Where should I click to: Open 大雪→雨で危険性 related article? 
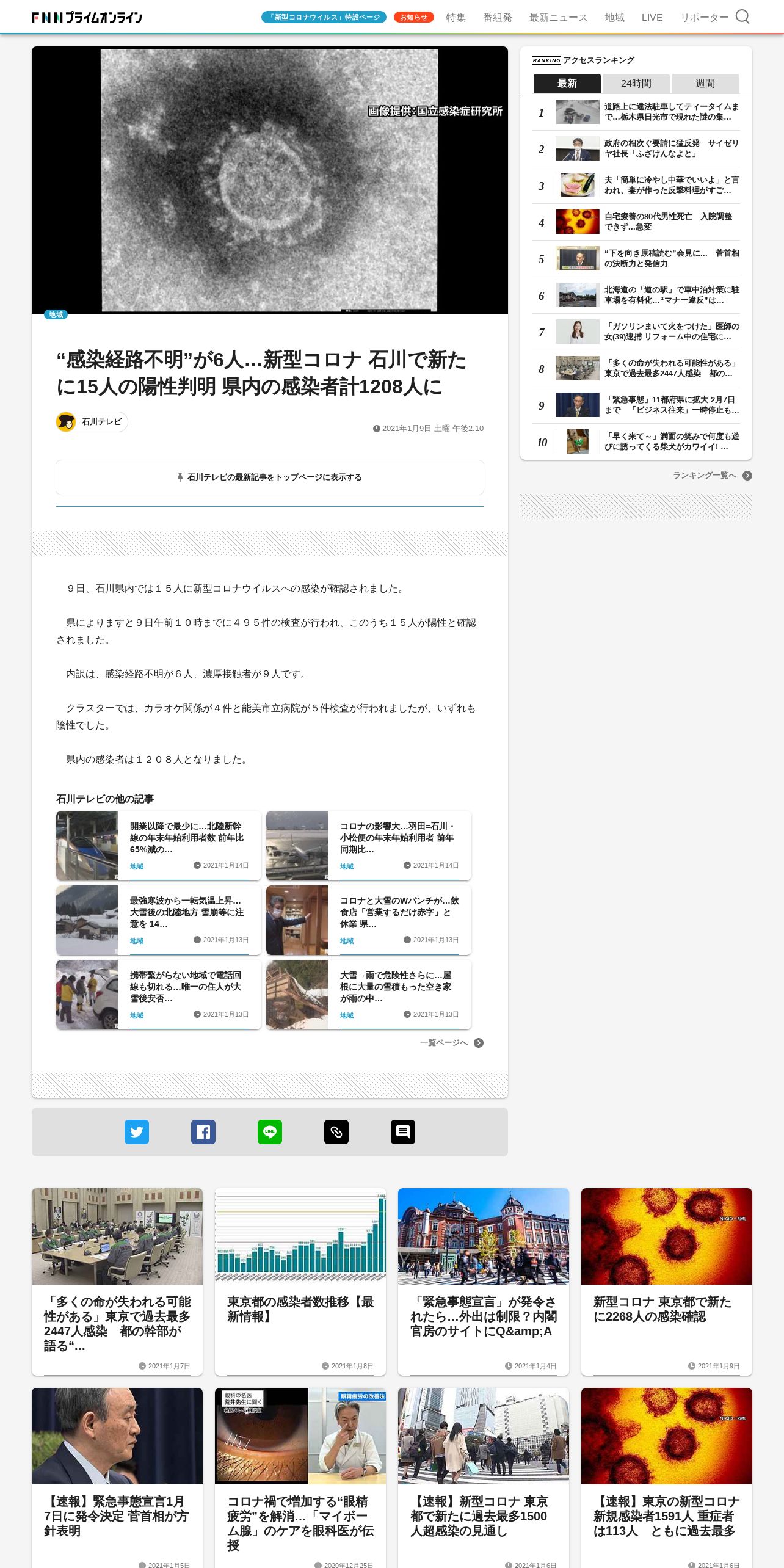click(x=369, y=995)
